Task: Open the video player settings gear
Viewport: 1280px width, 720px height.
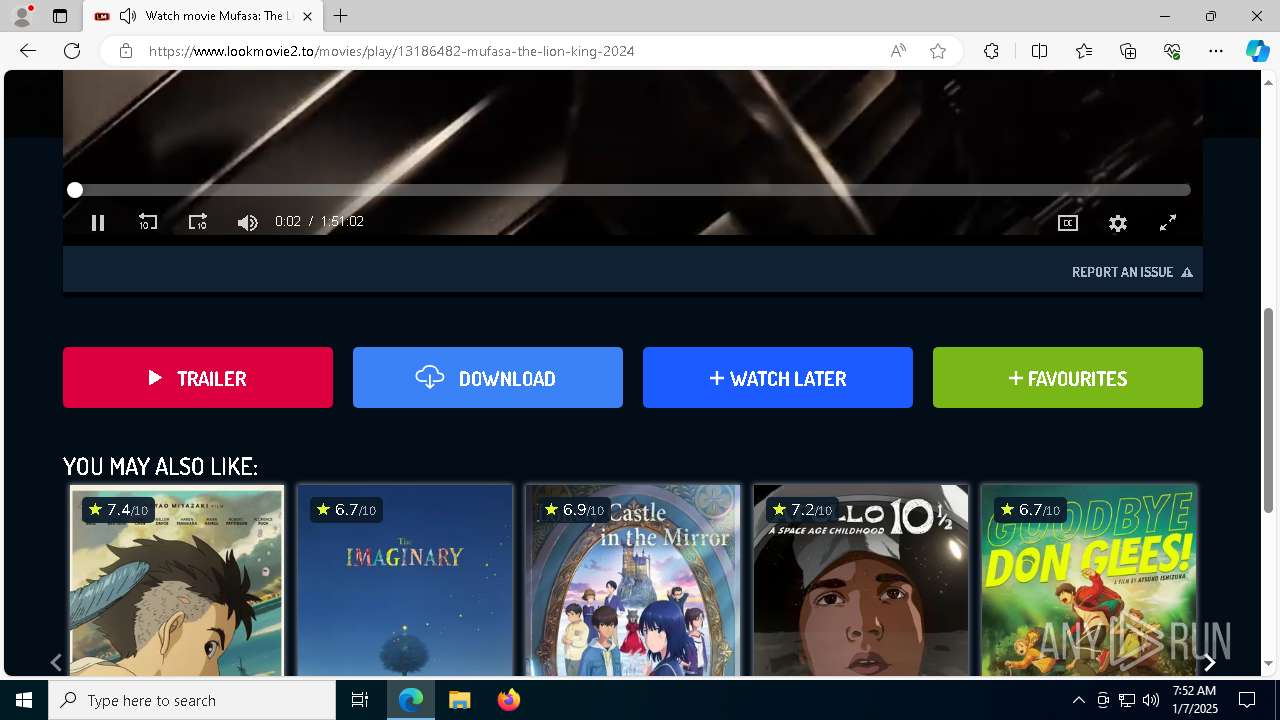Action: click(1118, 223)
